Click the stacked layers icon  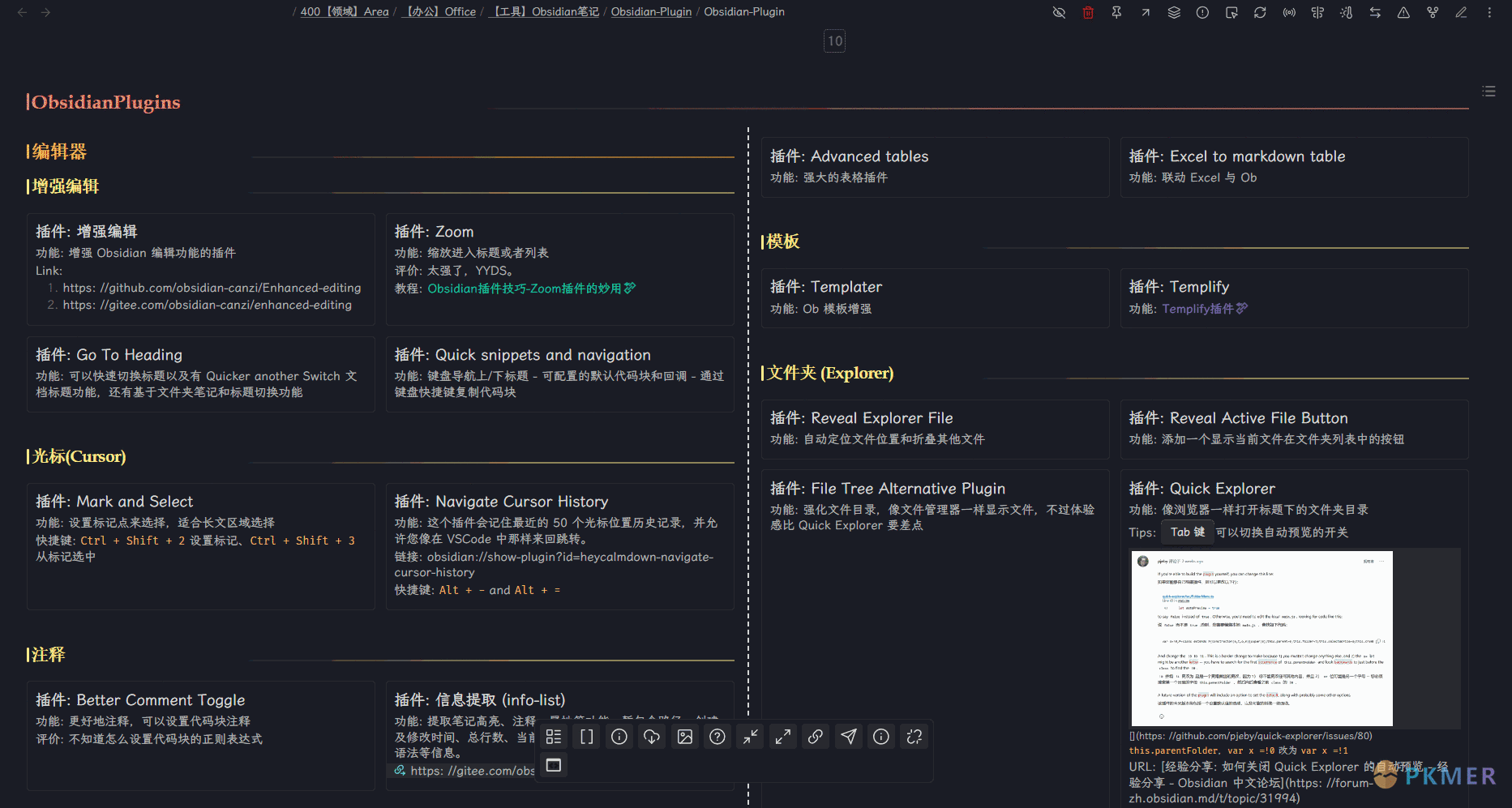point(1174,12)
